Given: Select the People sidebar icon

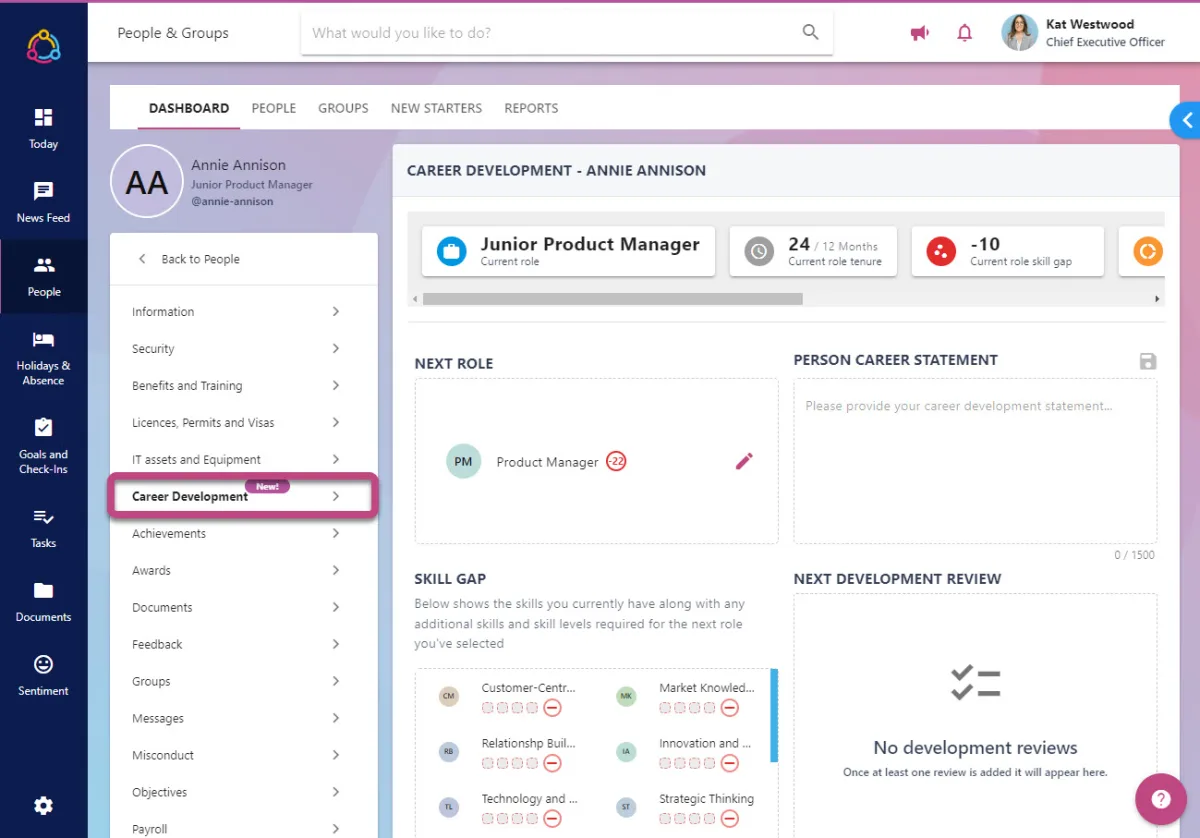Looking at the screenshot, I should click(x=43, y=265).
